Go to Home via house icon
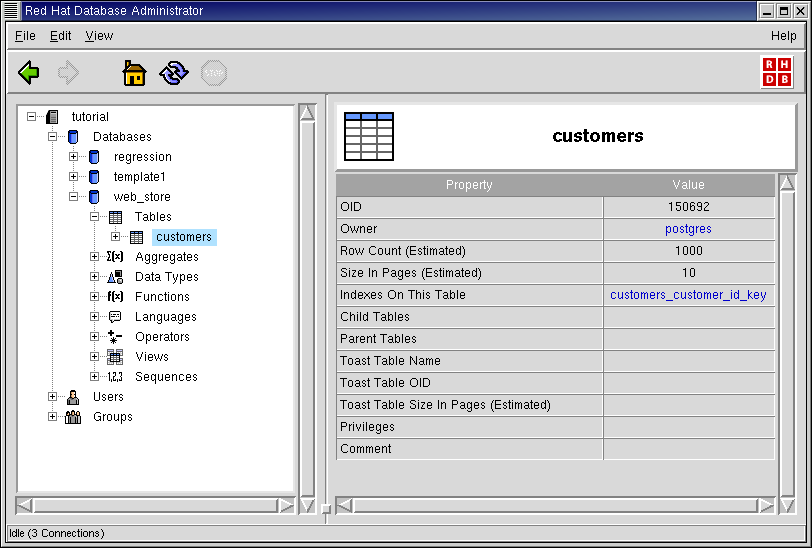Screen dimensions: 812x548 [x=134, y=73]
